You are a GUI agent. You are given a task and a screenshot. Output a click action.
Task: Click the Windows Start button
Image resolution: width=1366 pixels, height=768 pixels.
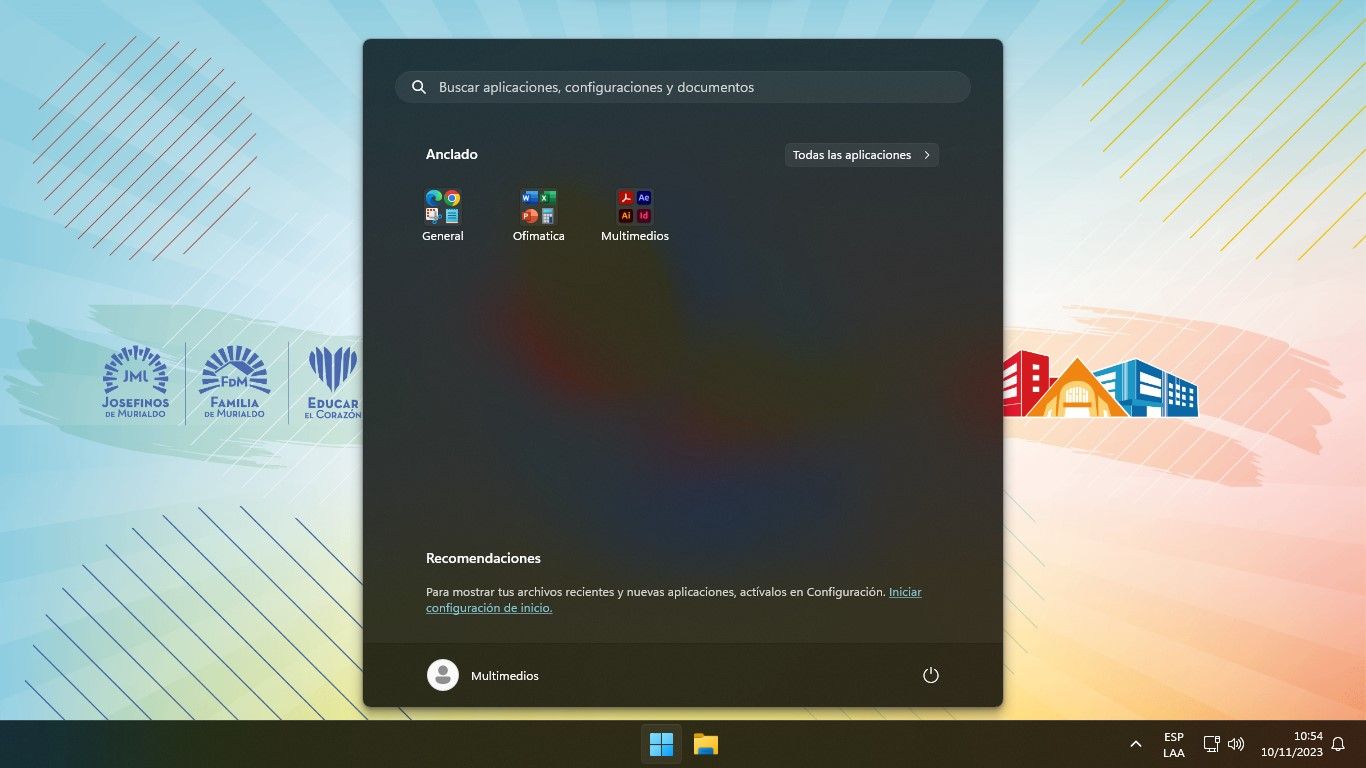tap(661, 744)
